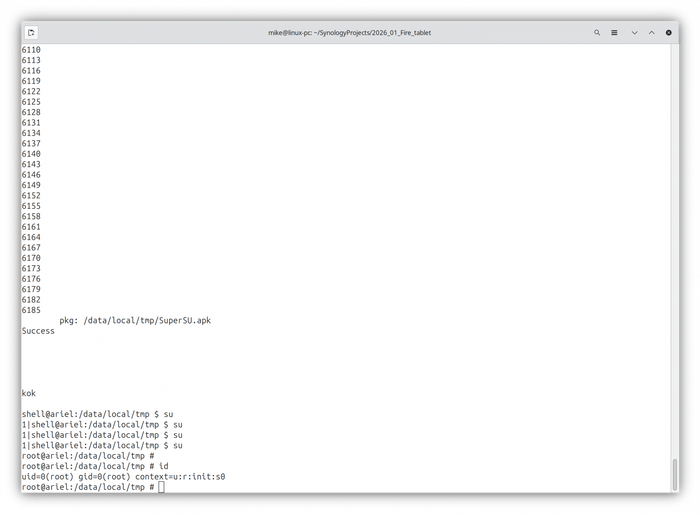Open the hamburger main menu
The width and height of the screenshot is (700, 514).
[x=615, y=32]
